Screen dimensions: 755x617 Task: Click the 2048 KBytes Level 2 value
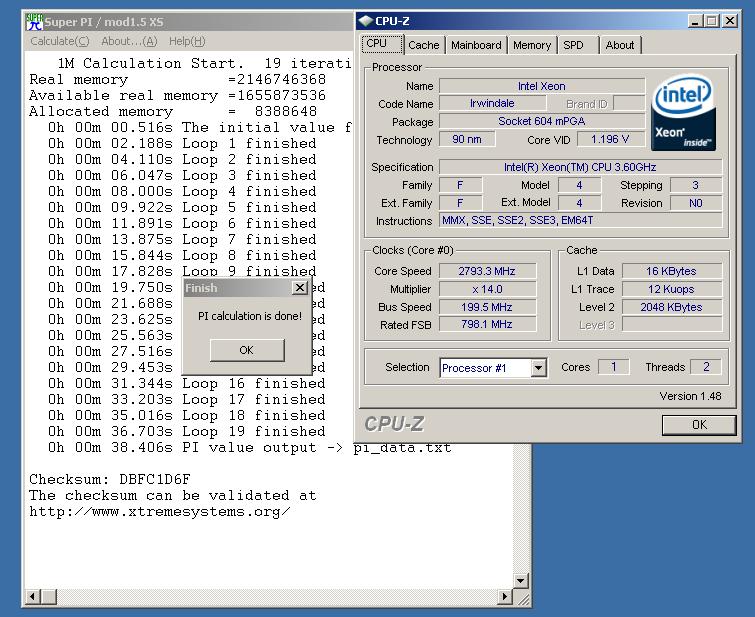(671, 307)
